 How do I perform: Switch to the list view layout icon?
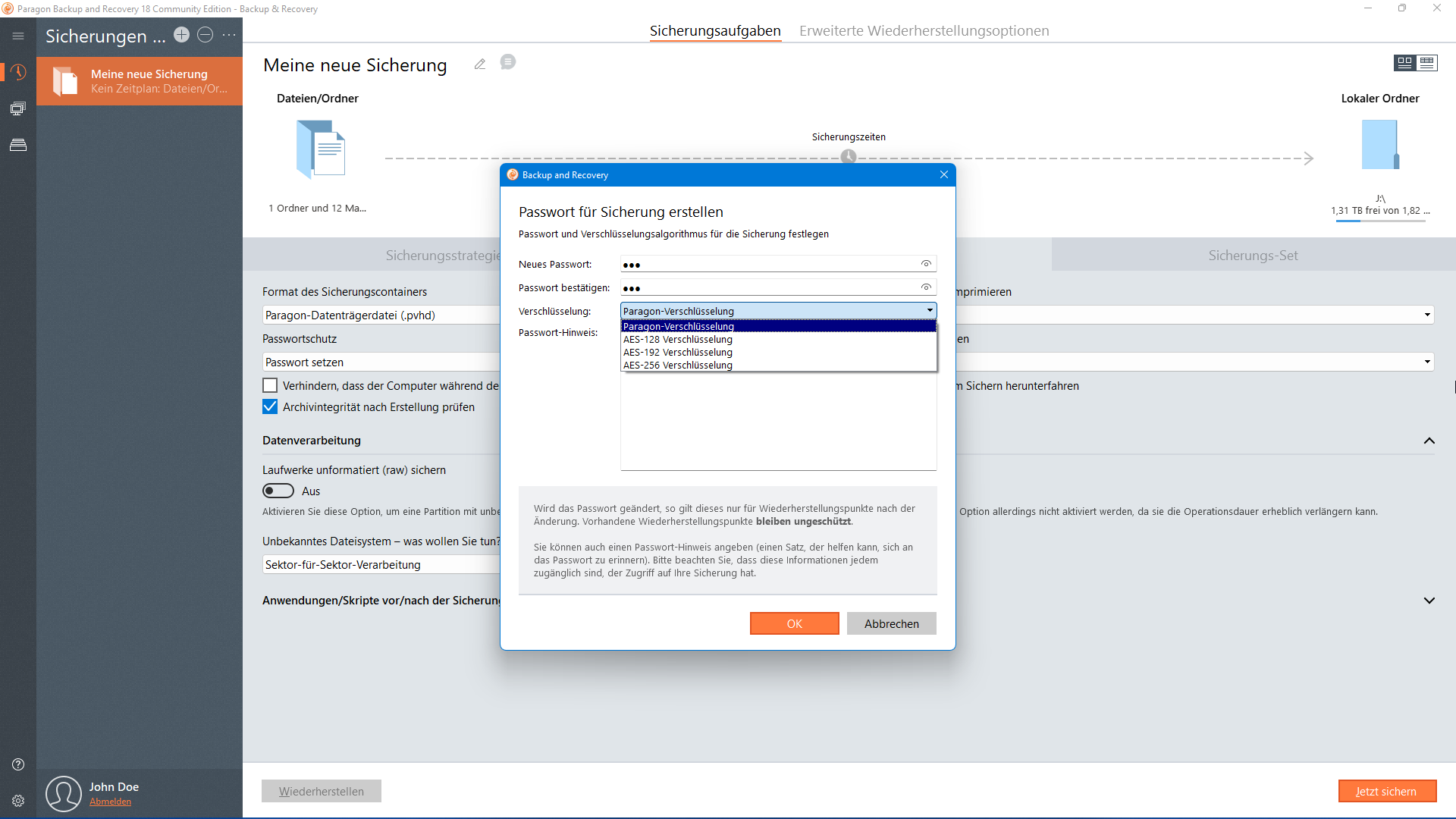pos(1427,63)
